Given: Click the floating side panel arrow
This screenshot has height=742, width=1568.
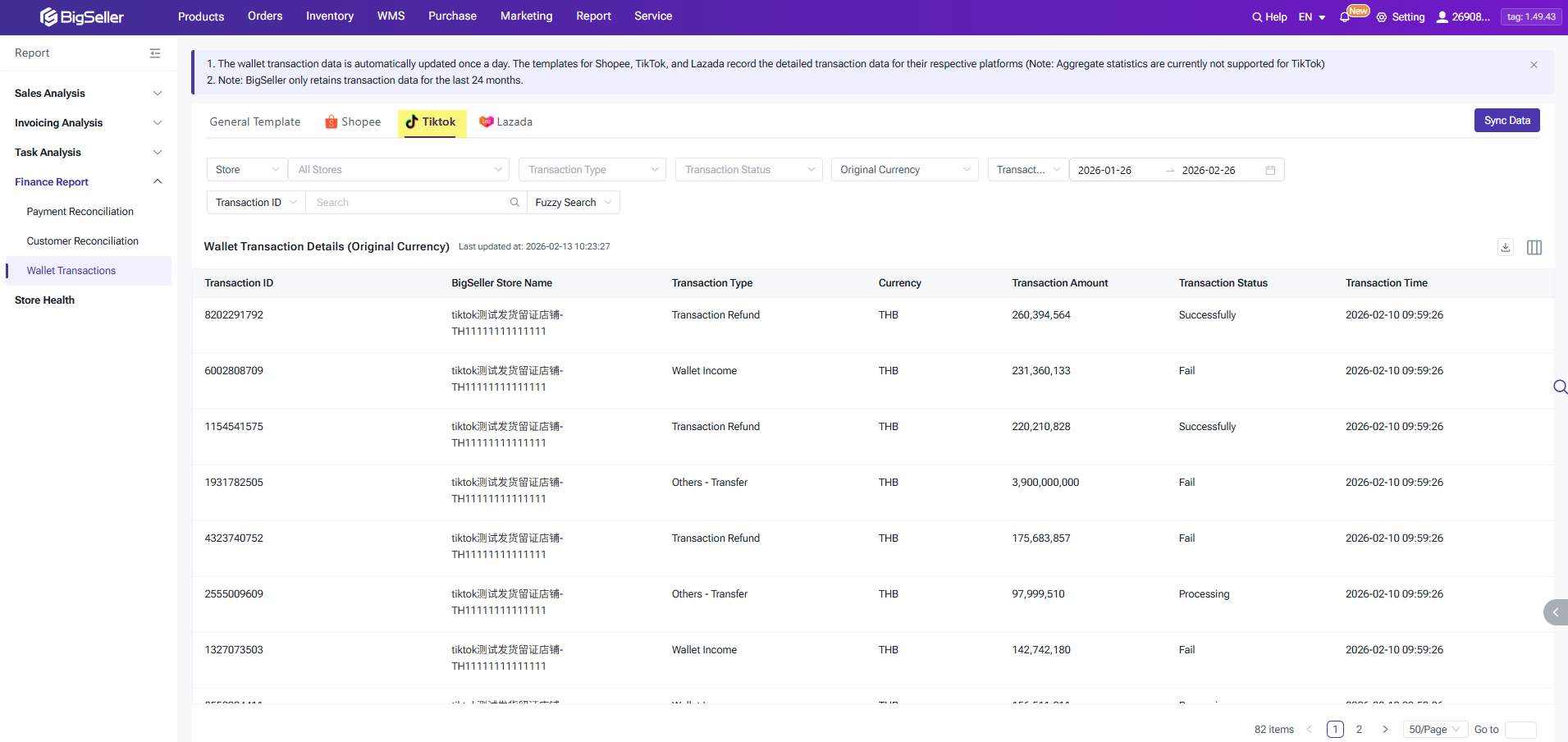Looking at the screenshot, I should pyautogui.click(x=1555, y=612).
